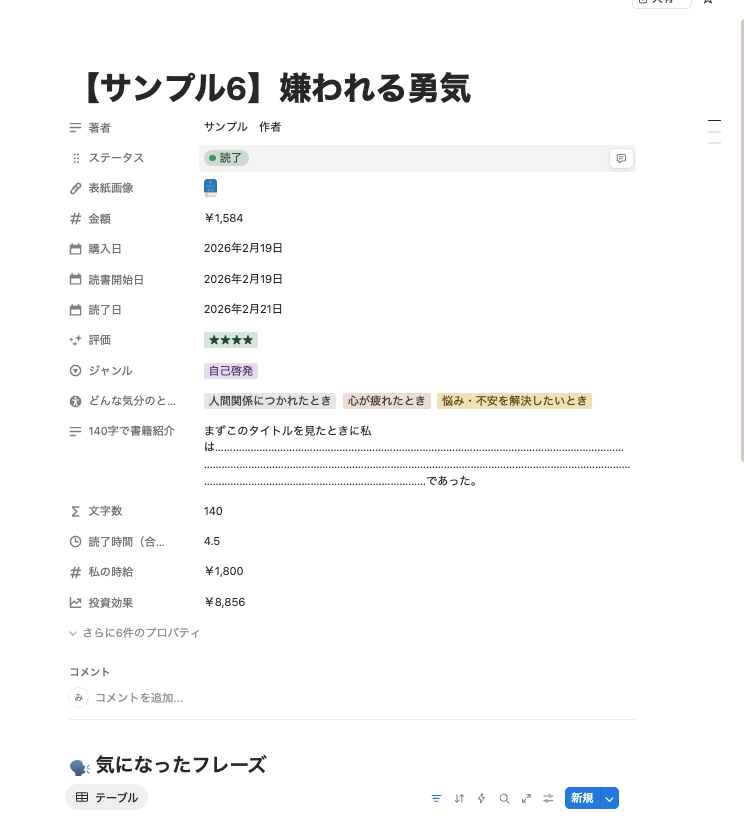Image resolution: width=744 pixels, height=817 pixels.
Task: Select the テーブル view tab
Action: [x=107, y=797]
